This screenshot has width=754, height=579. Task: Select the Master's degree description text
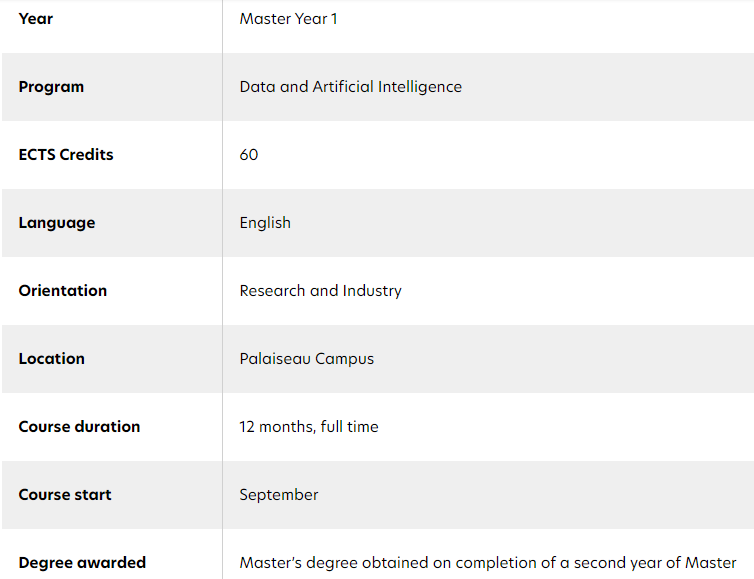(x=488, y=563)
